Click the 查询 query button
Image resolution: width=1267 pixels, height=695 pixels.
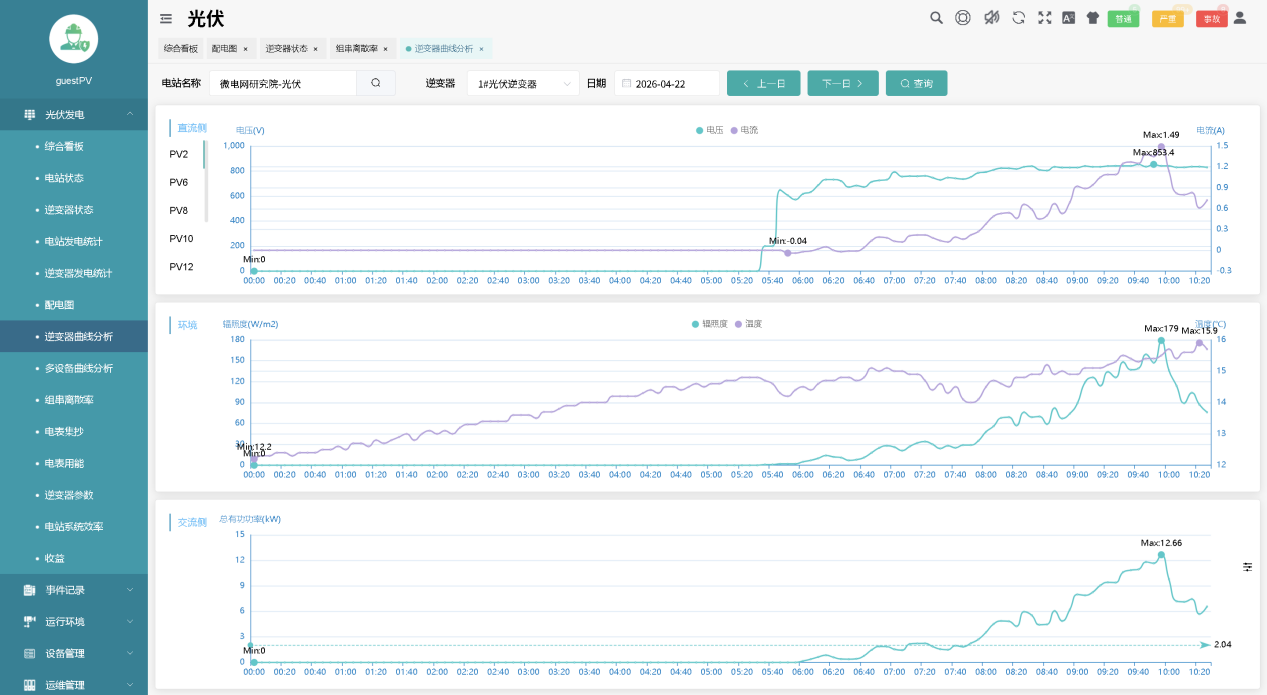pos(916,84)
